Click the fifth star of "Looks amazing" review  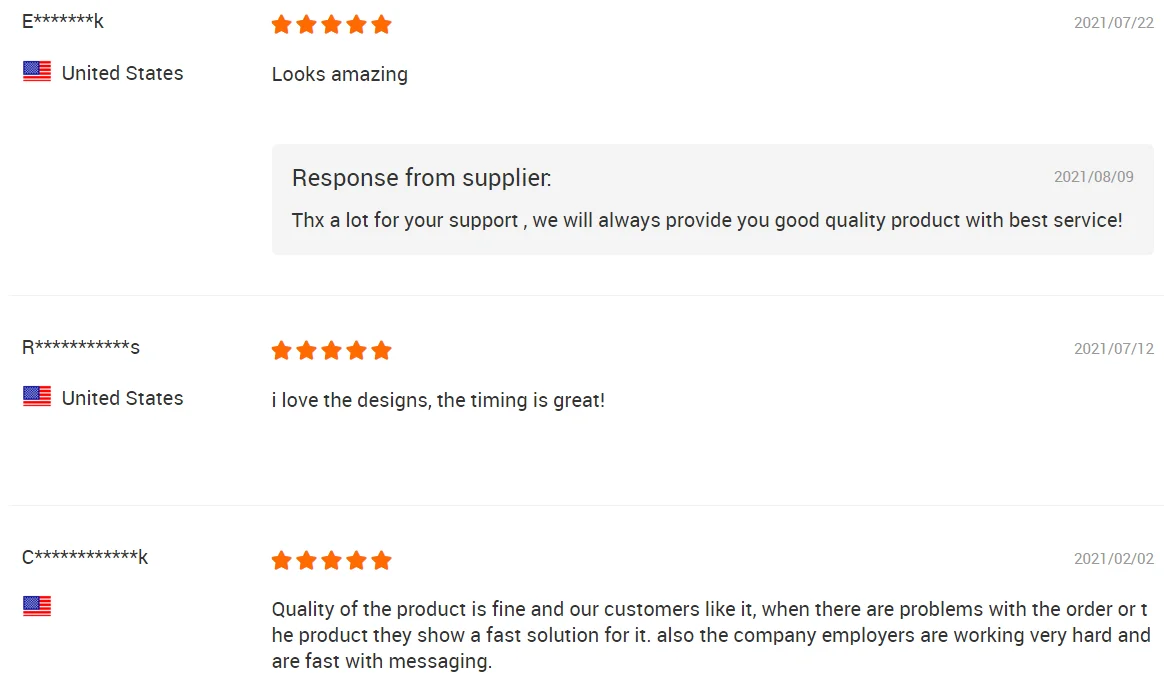(x=381, y=24)
